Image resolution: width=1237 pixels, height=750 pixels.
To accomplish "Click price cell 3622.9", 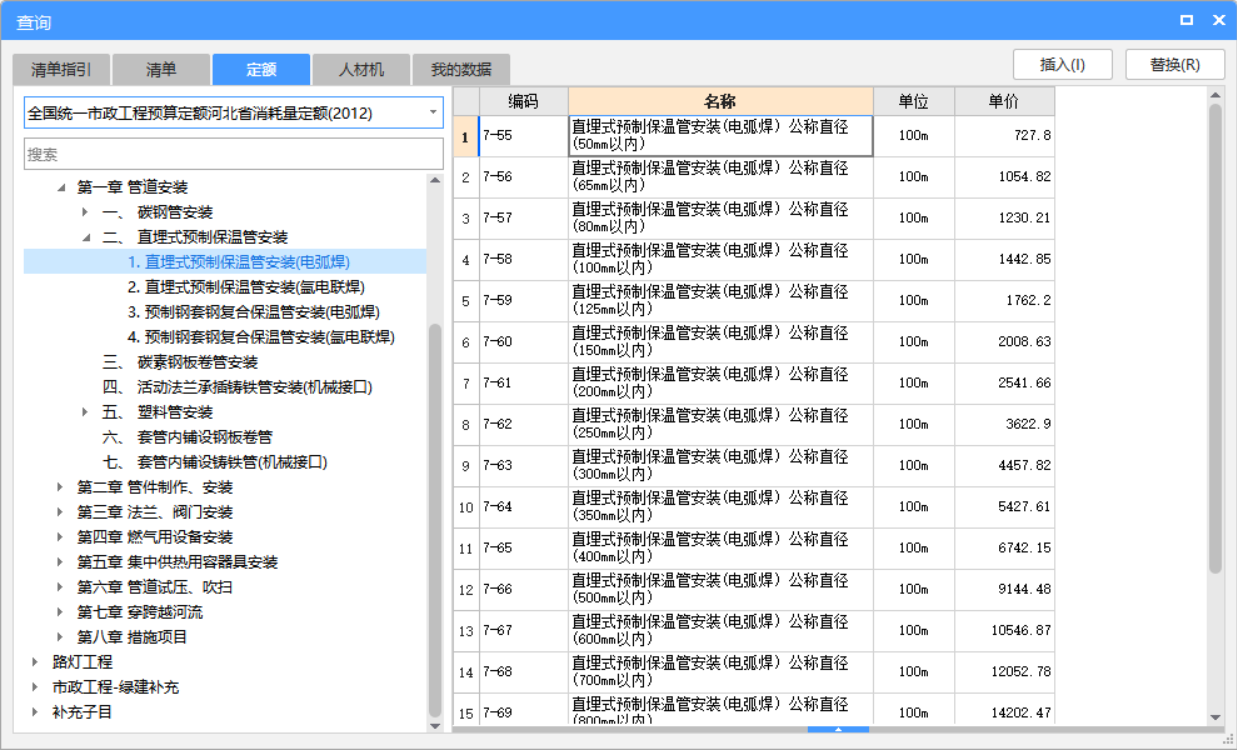I will (1005, 424).
